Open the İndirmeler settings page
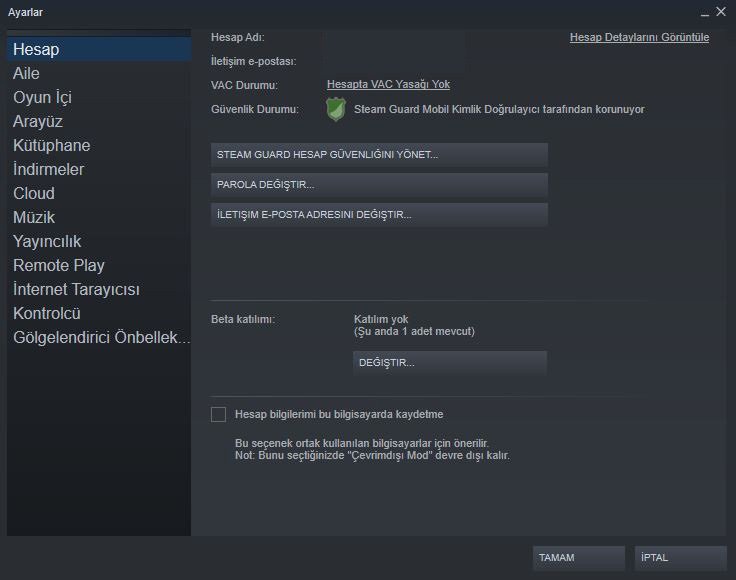 pyautogui.click(x=48, y=169)
